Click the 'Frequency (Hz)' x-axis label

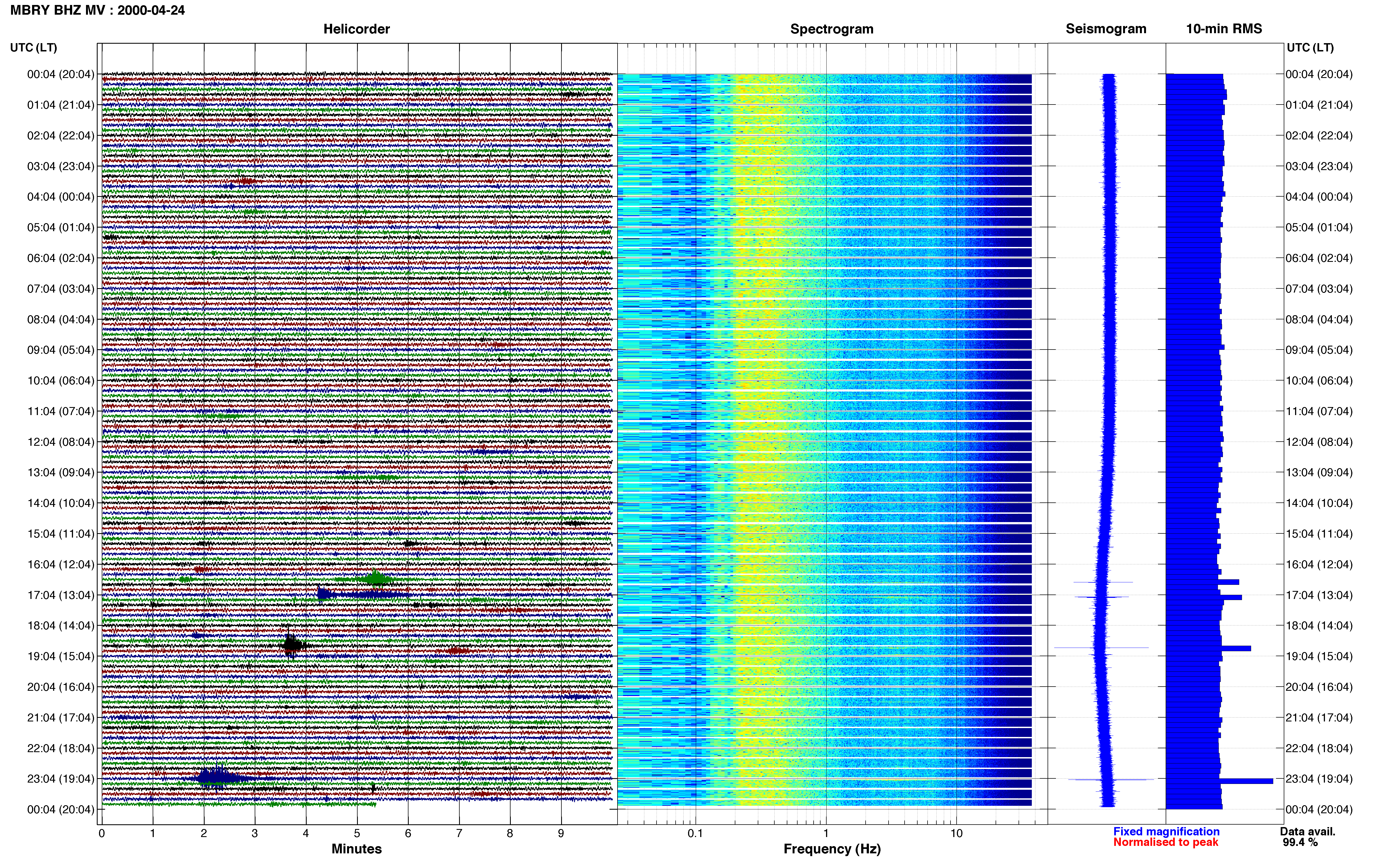click(x=832, y=849)
